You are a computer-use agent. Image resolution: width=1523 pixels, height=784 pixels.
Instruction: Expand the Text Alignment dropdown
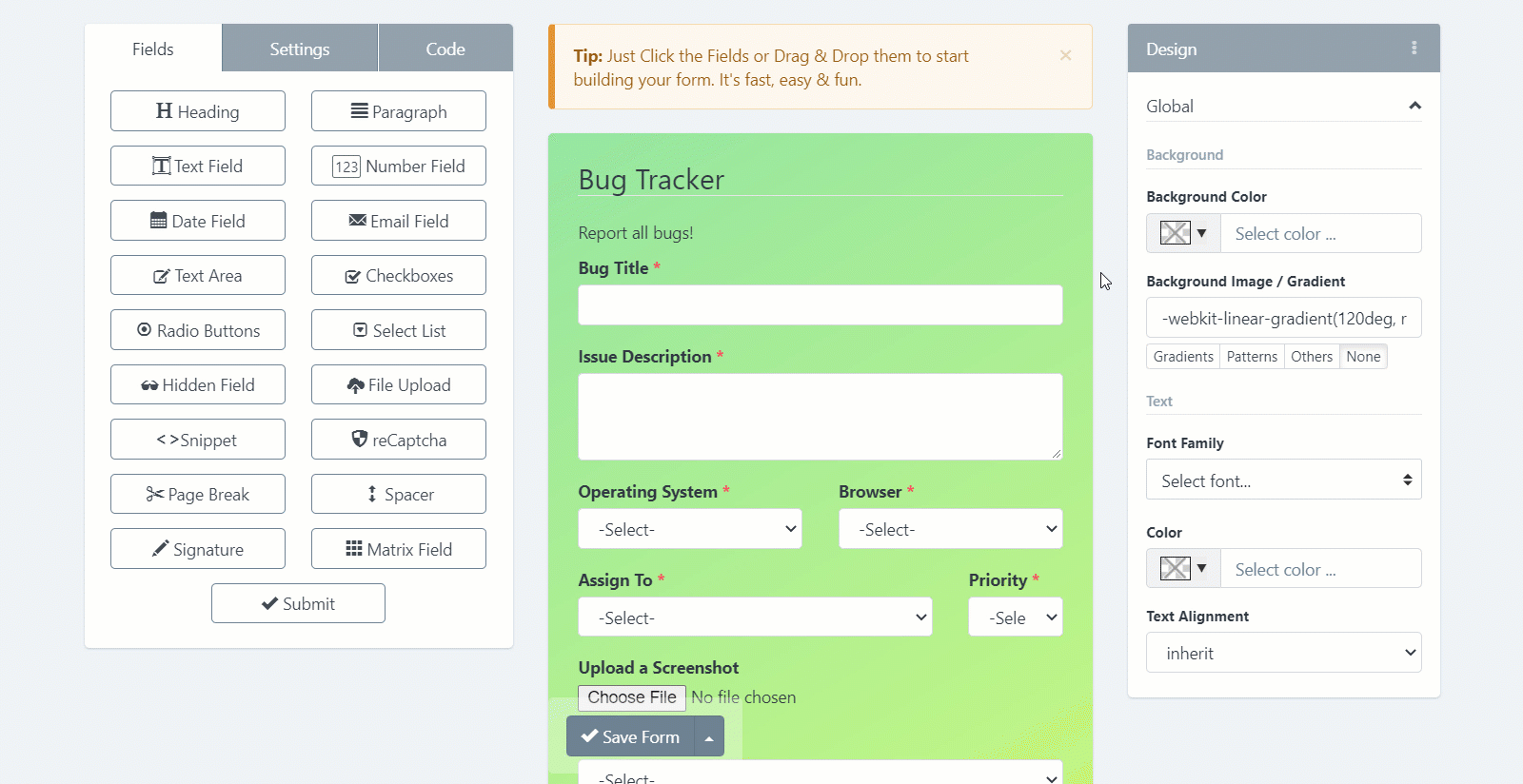(1283, 653)
